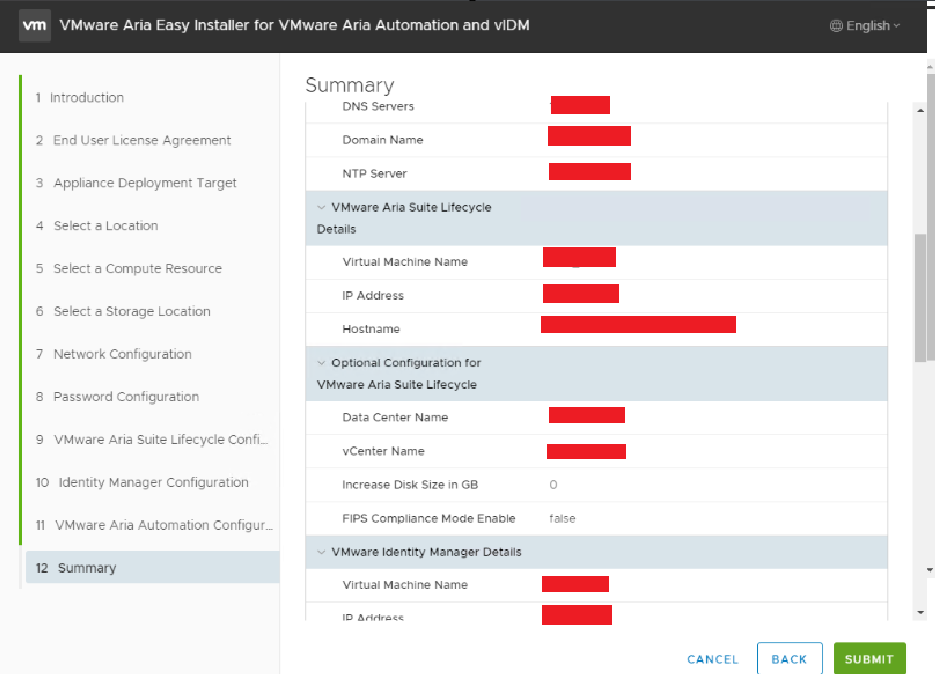Click the Summary page heading
This screenshot has height=674, width=935.
(350, 85)
